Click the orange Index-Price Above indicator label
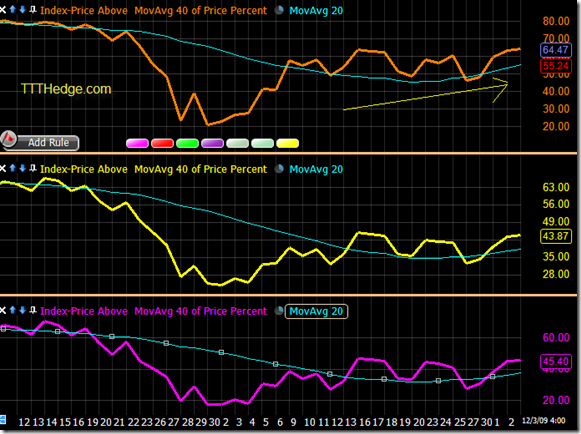 tap(84, 10)
